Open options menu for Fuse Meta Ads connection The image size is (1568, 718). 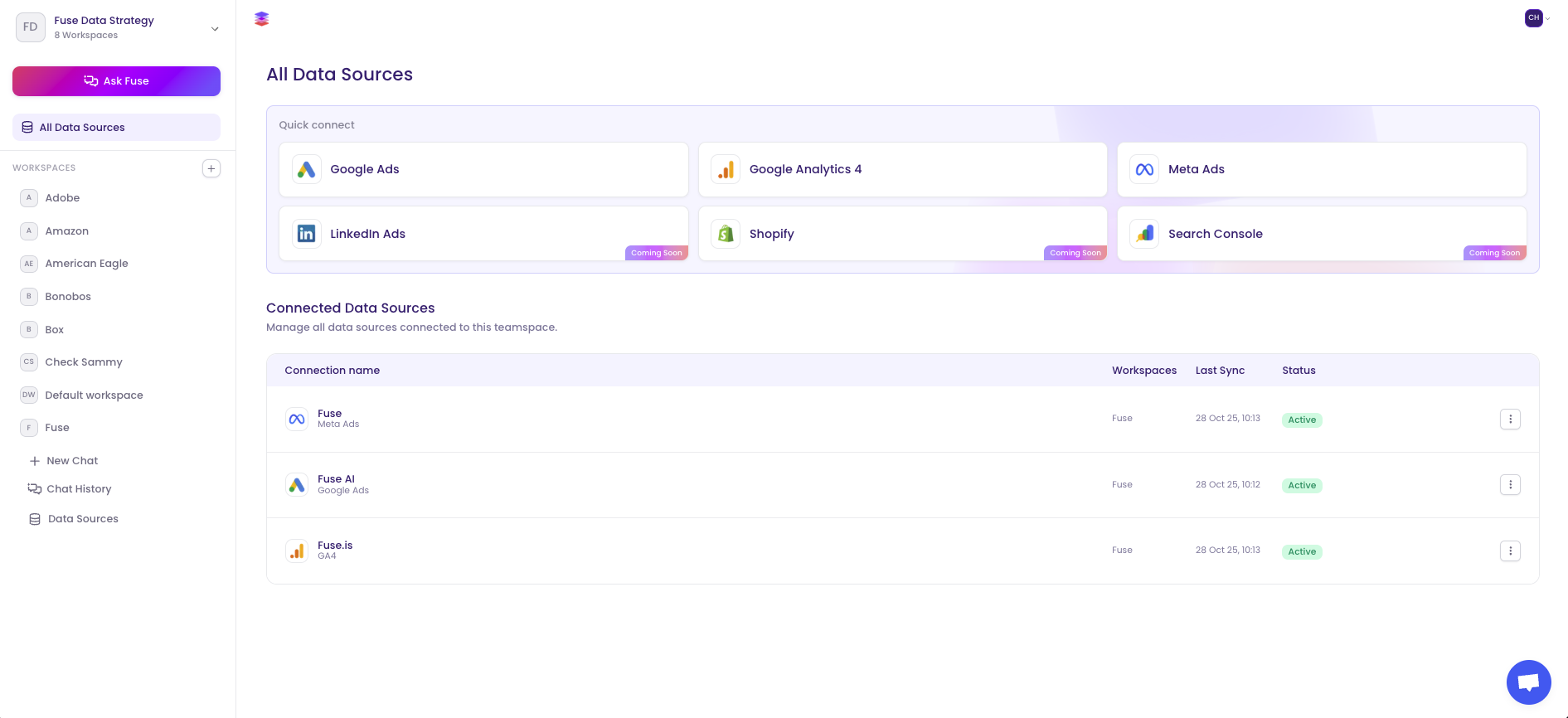click(1510, 420)
